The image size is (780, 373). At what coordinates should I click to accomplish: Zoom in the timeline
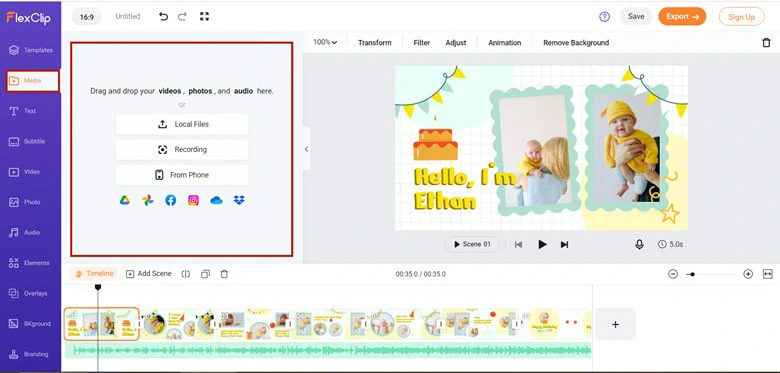coord(748,274)
